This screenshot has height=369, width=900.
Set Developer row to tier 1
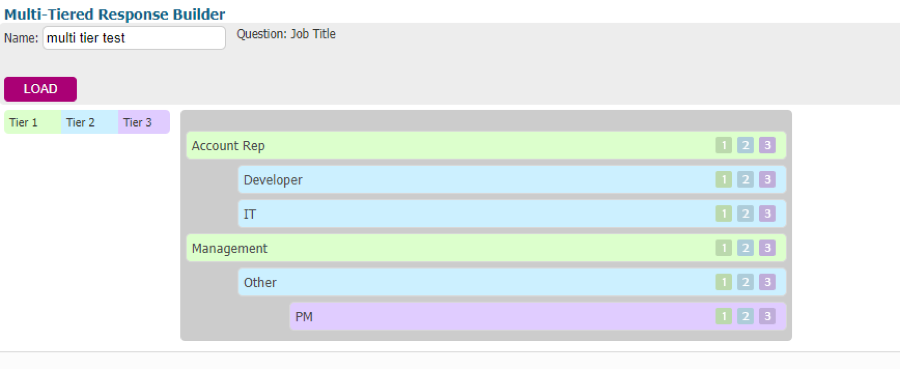[x=724, y=180]
